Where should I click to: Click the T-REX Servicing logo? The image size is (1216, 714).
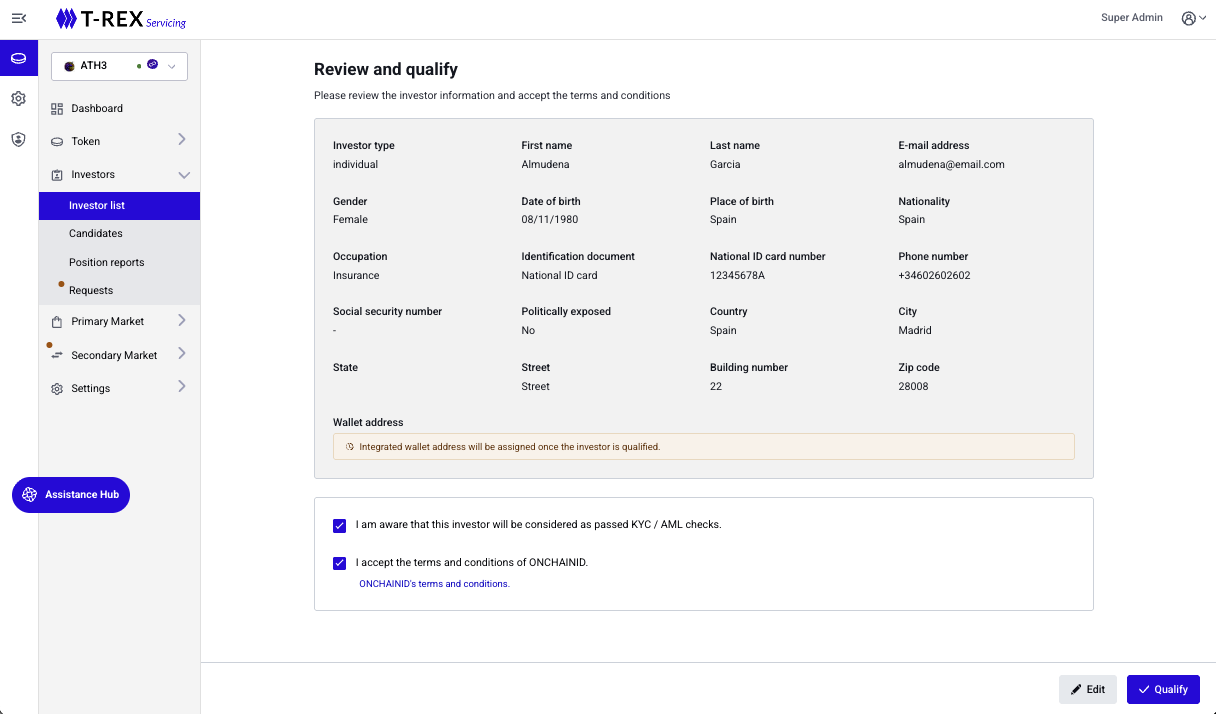coord(121,19)
